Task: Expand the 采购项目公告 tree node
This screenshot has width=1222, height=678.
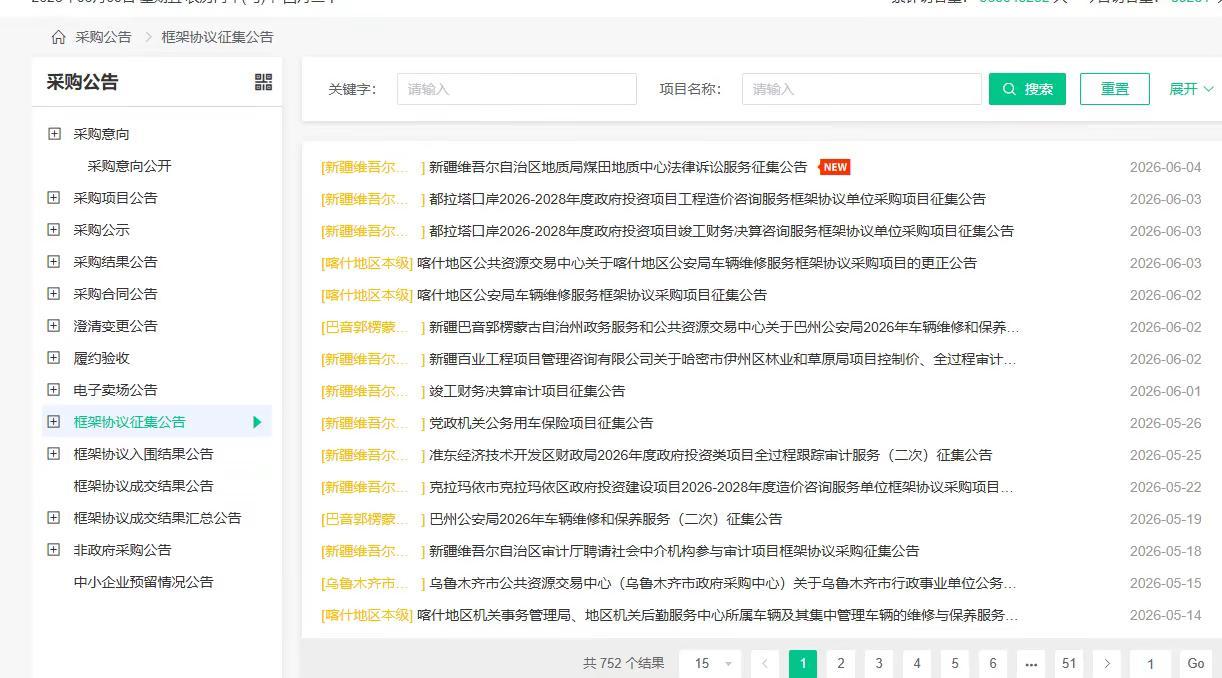Action: coord(54,198)
